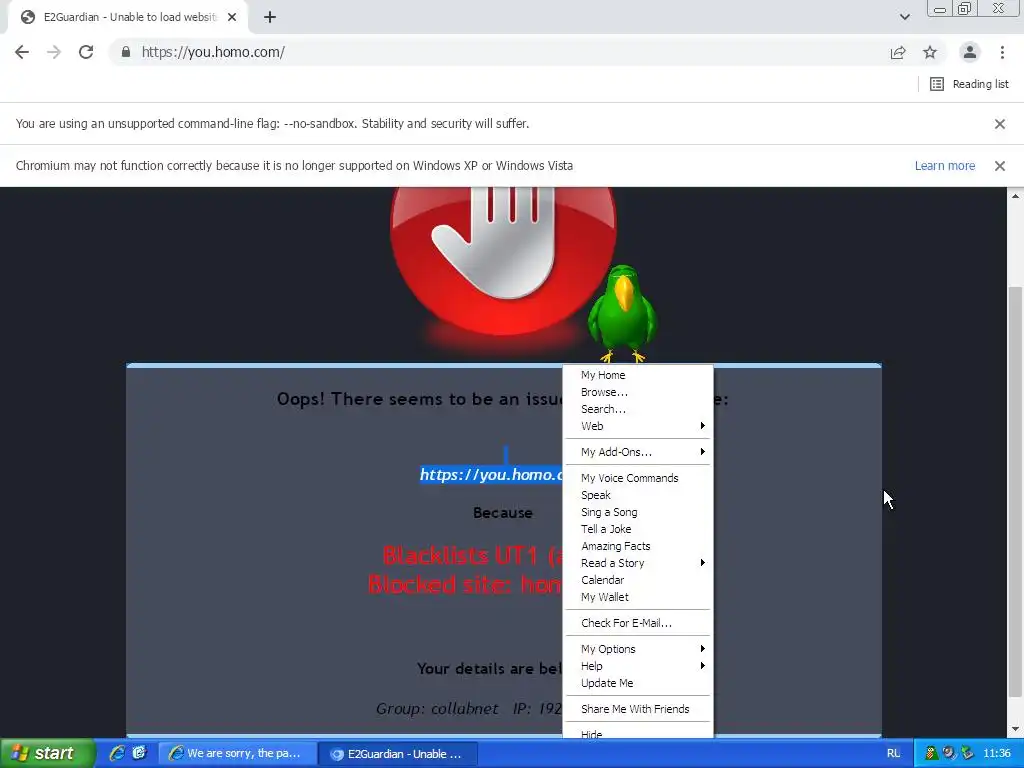Click the system clock 11:36
This screenshot has width=1024, height=768.
tap(997, 754)
